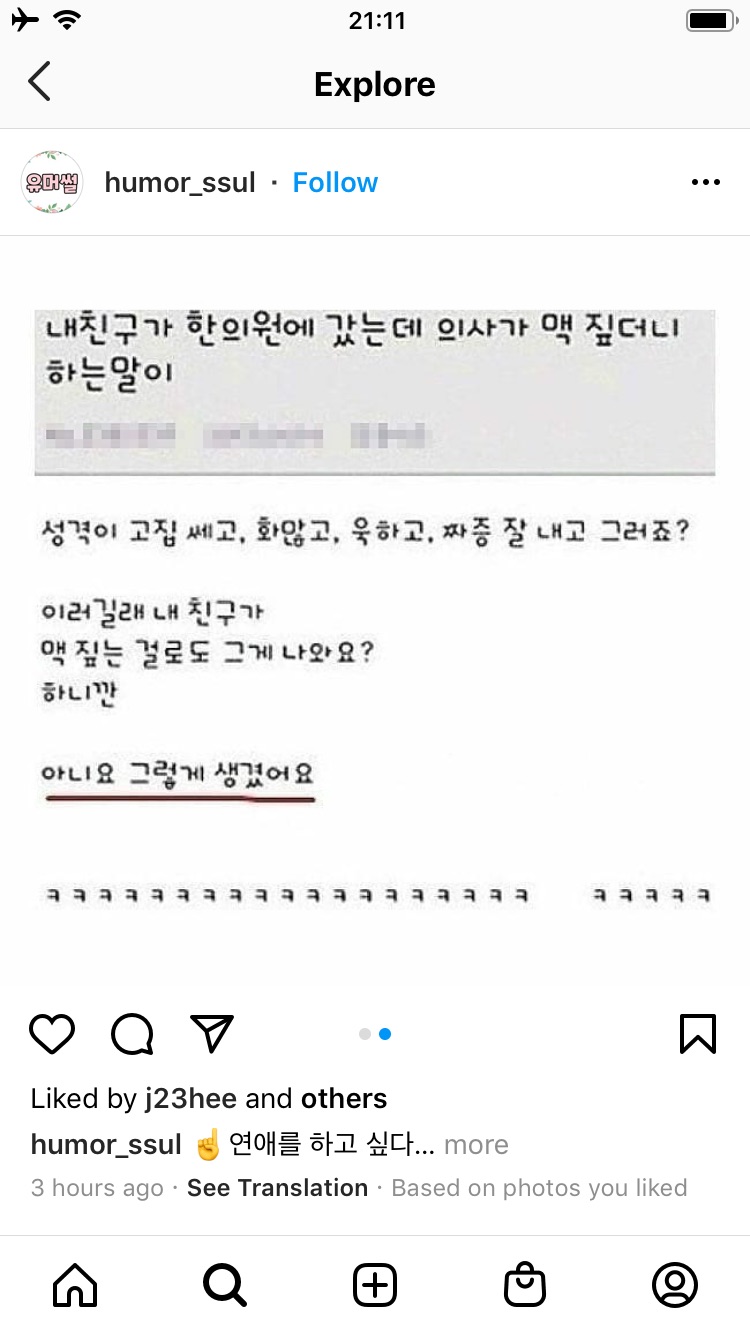Open the three-dot post options menu
The height and width of the screenshot is (1334, 750).
[706, 183]
